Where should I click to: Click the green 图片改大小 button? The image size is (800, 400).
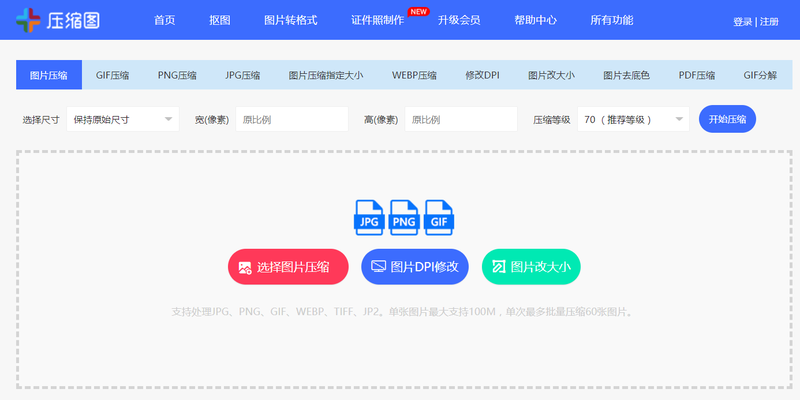pyautogui.click(x=531, y=267)
